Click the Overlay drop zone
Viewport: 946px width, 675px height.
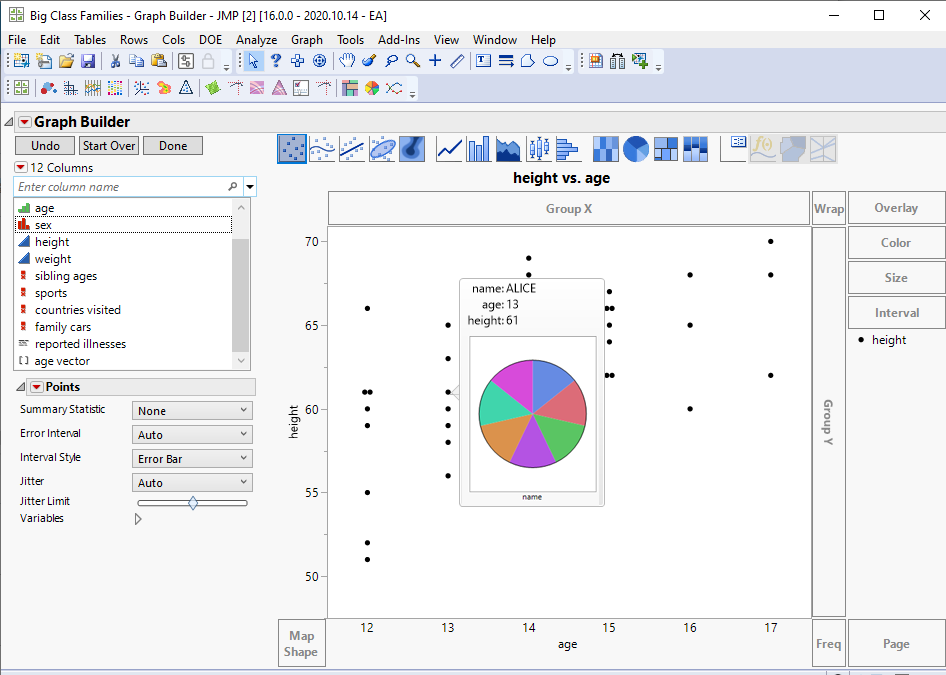[897, 208]
